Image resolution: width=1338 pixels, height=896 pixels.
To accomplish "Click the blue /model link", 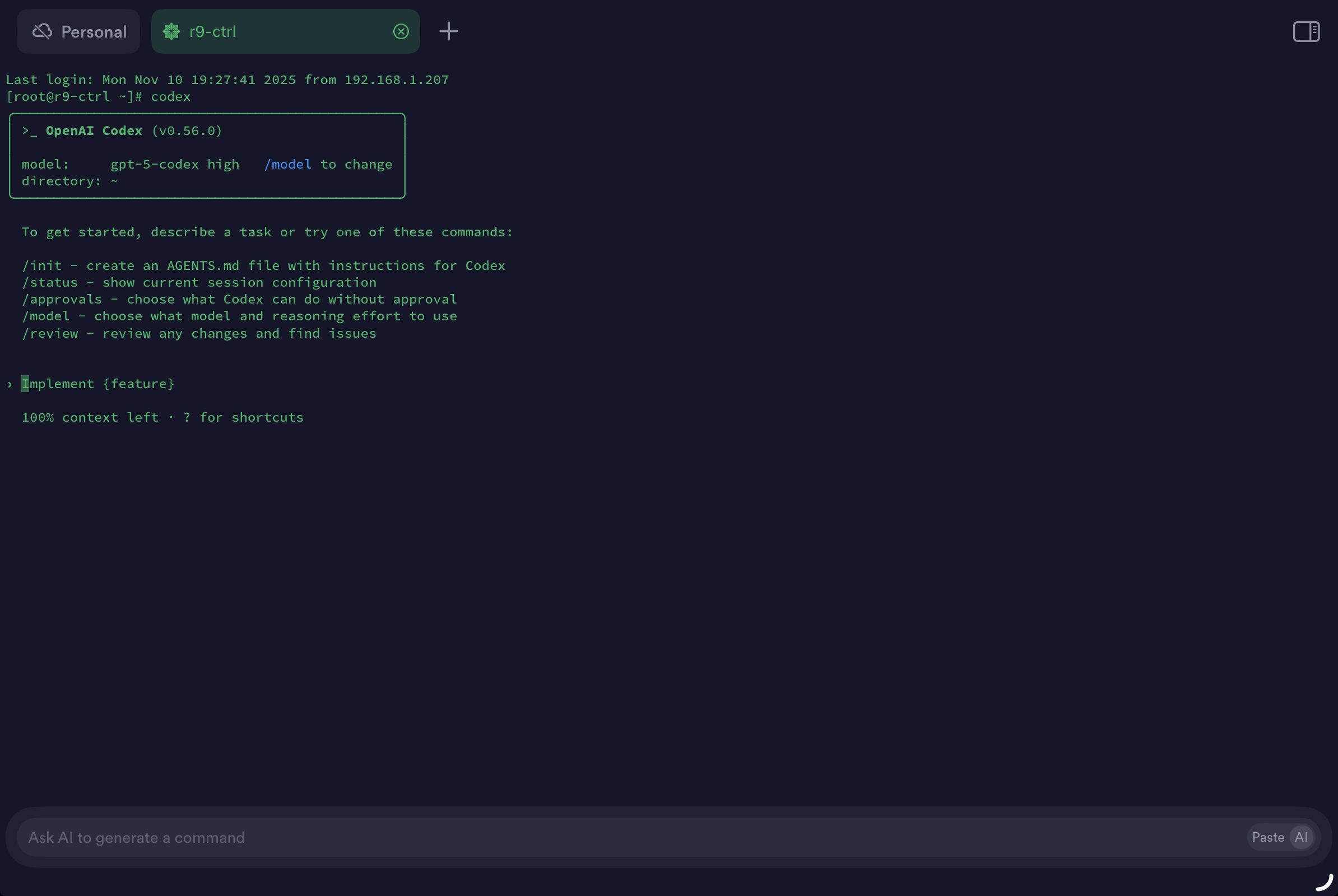I will (287, 165).
